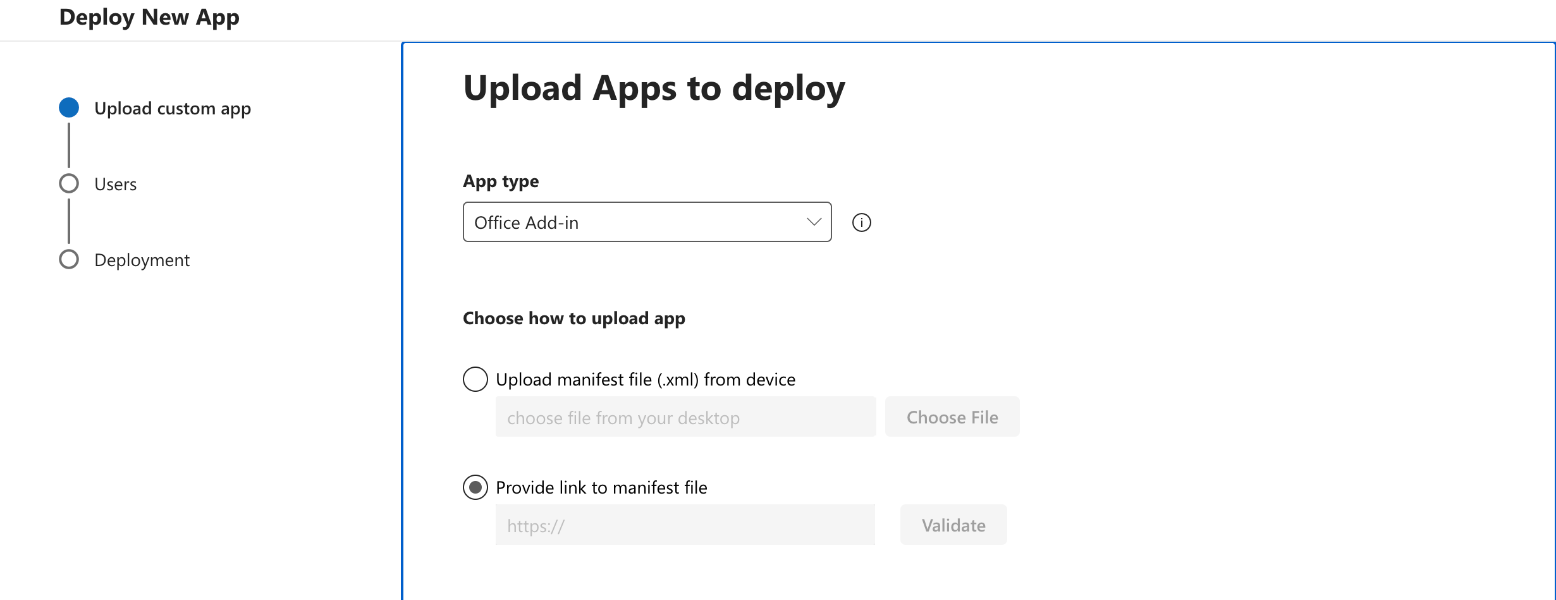Click the App type label
The width and height of the screenshot is (1556, 600).
501,181
